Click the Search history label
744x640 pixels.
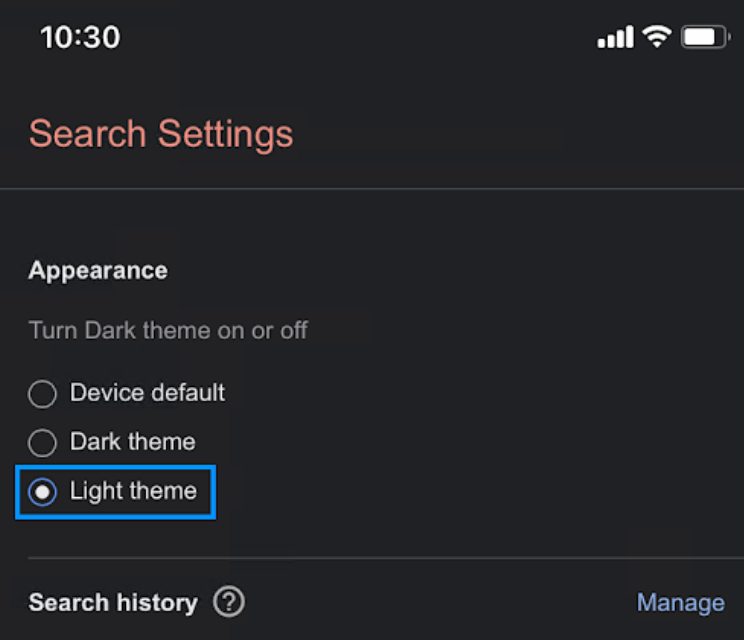tap(113, 603)
